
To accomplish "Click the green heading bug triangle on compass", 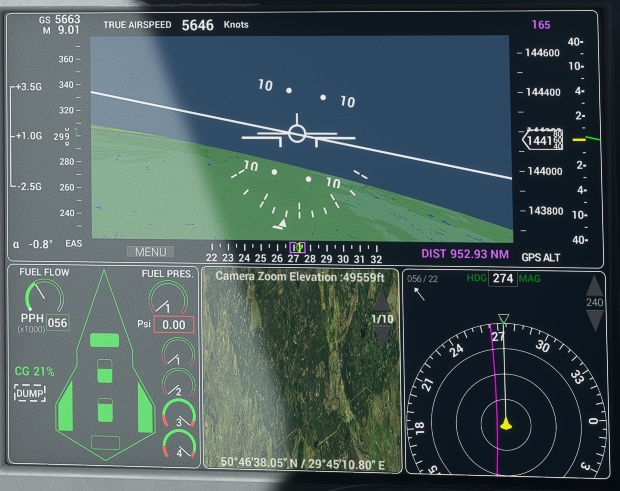I will click(503, 319).
